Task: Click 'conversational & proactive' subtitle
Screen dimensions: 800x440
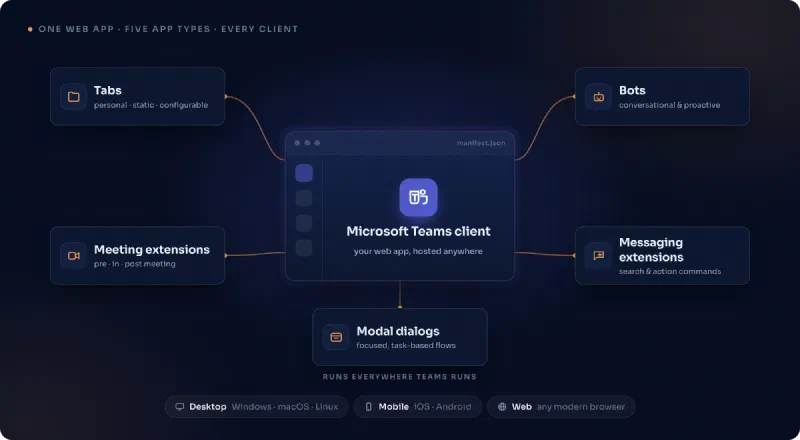Action: click(x=669, y=105)
